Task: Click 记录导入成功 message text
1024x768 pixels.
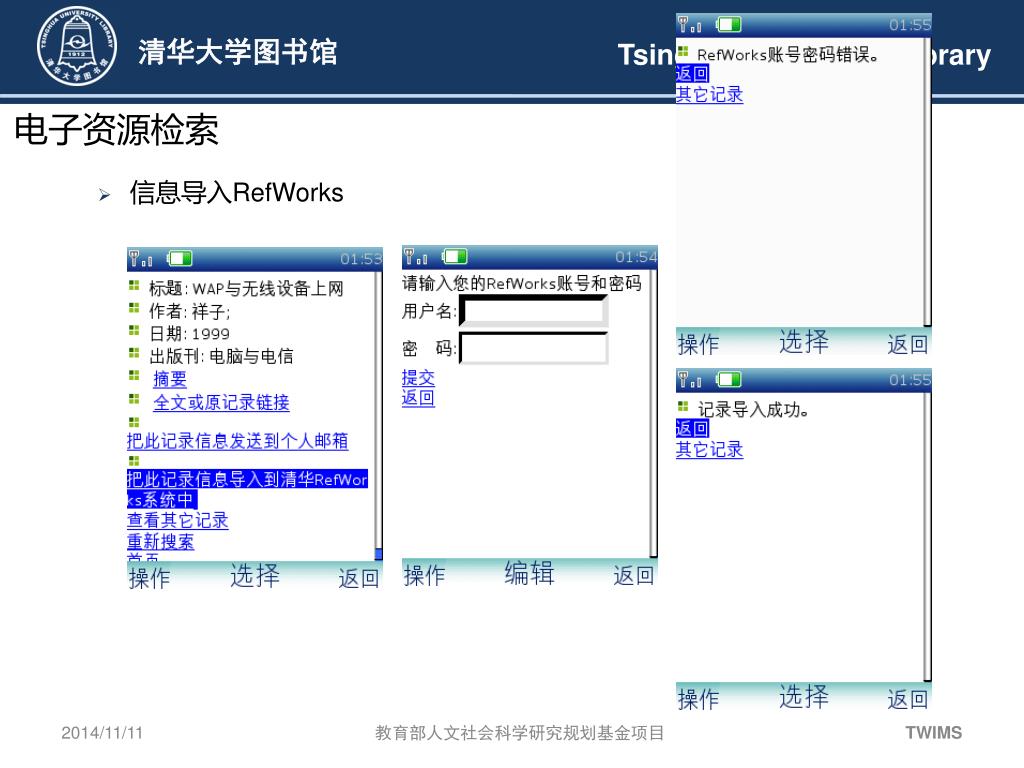Action: (754, 409)
